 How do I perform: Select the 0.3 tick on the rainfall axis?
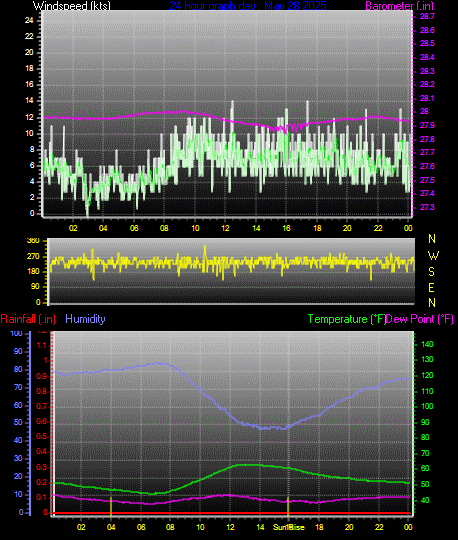[x=42, y=467]
